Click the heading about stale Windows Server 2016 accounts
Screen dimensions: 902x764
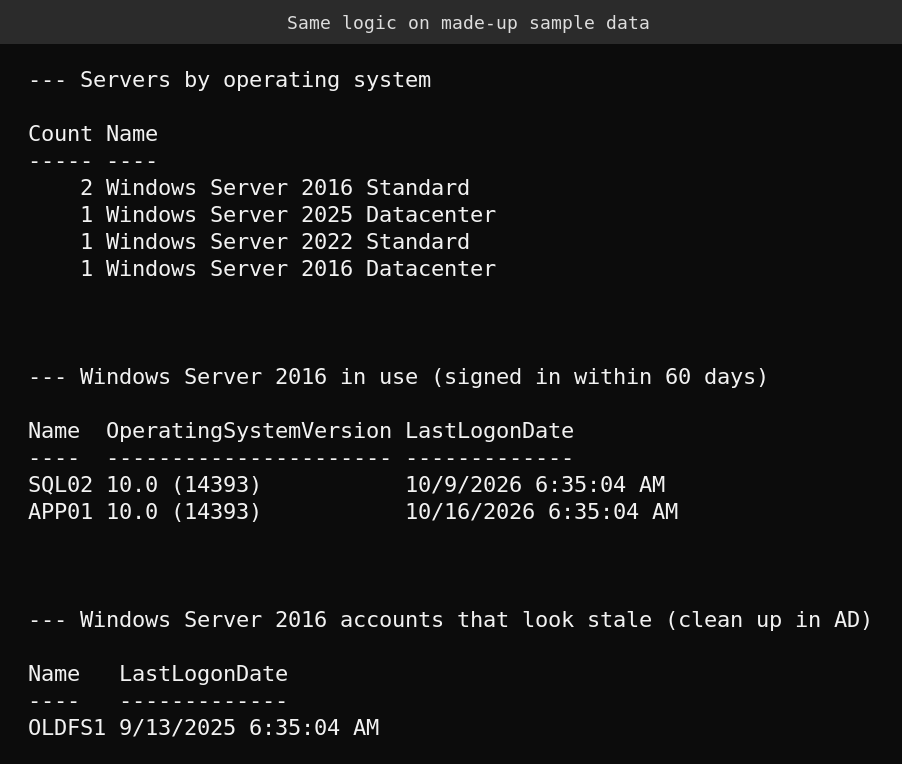450,620
